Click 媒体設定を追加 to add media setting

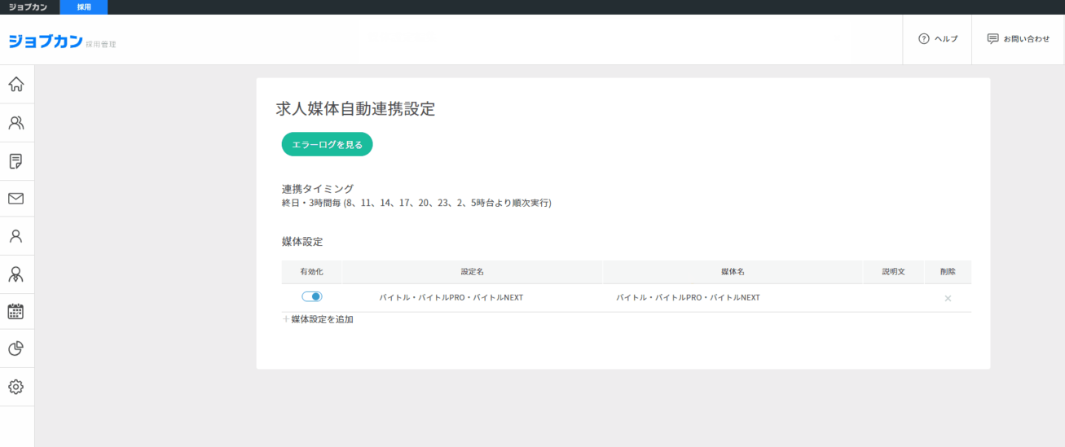(318, 320)
